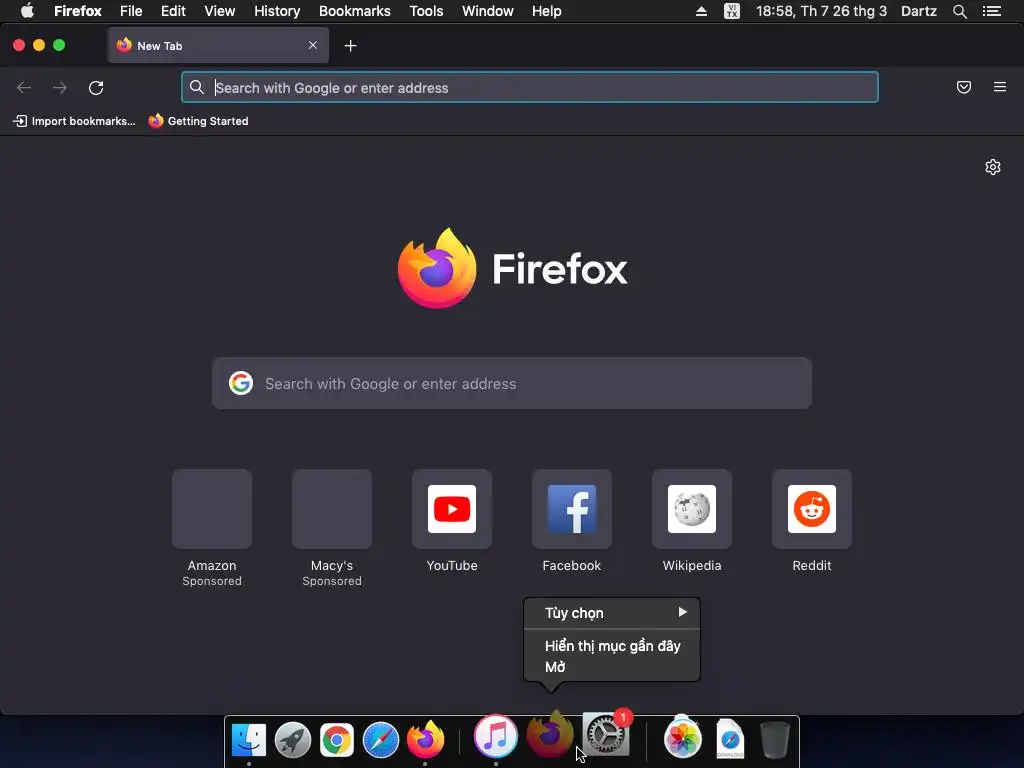Open the Firefox hamburger menu
This screenshot has width=1024, height=768.
point(1000,87)
